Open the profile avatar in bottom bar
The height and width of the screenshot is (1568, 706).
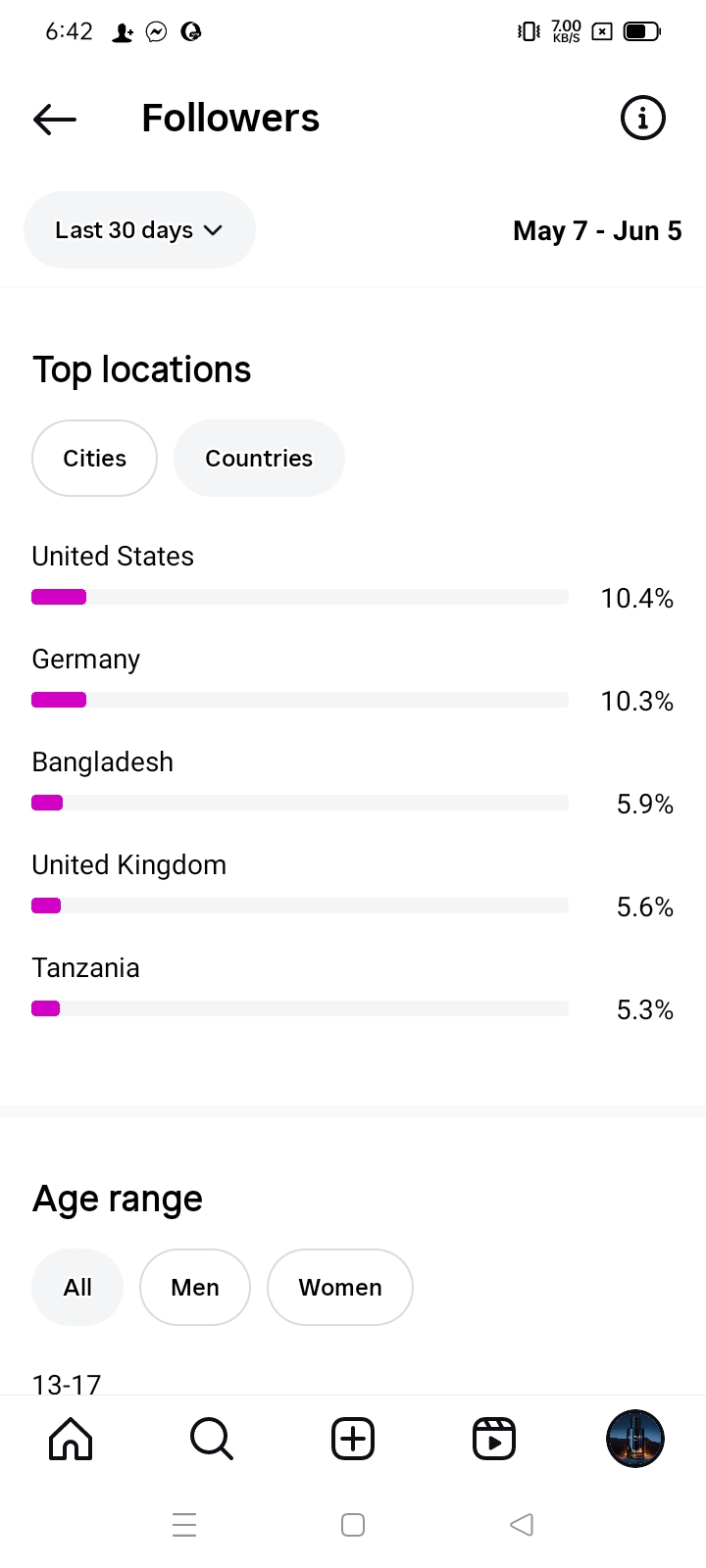pos(635,1439)
